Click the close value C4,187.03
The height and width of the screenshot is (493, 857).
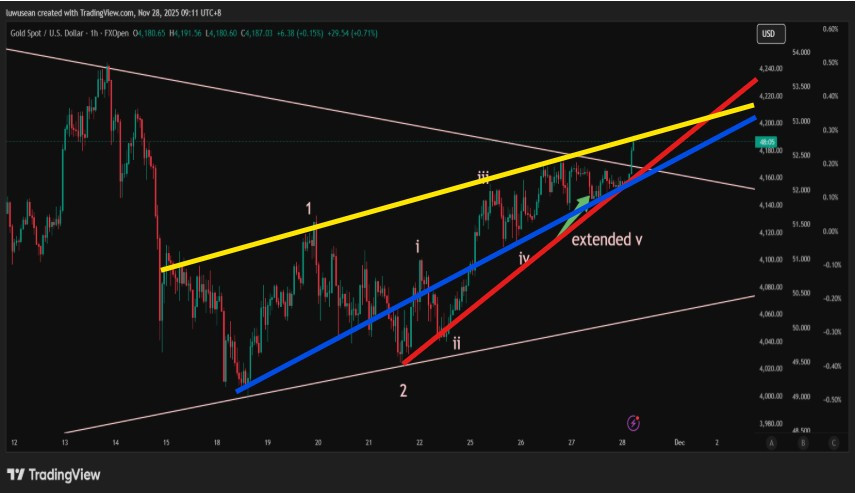pos(256,33)
